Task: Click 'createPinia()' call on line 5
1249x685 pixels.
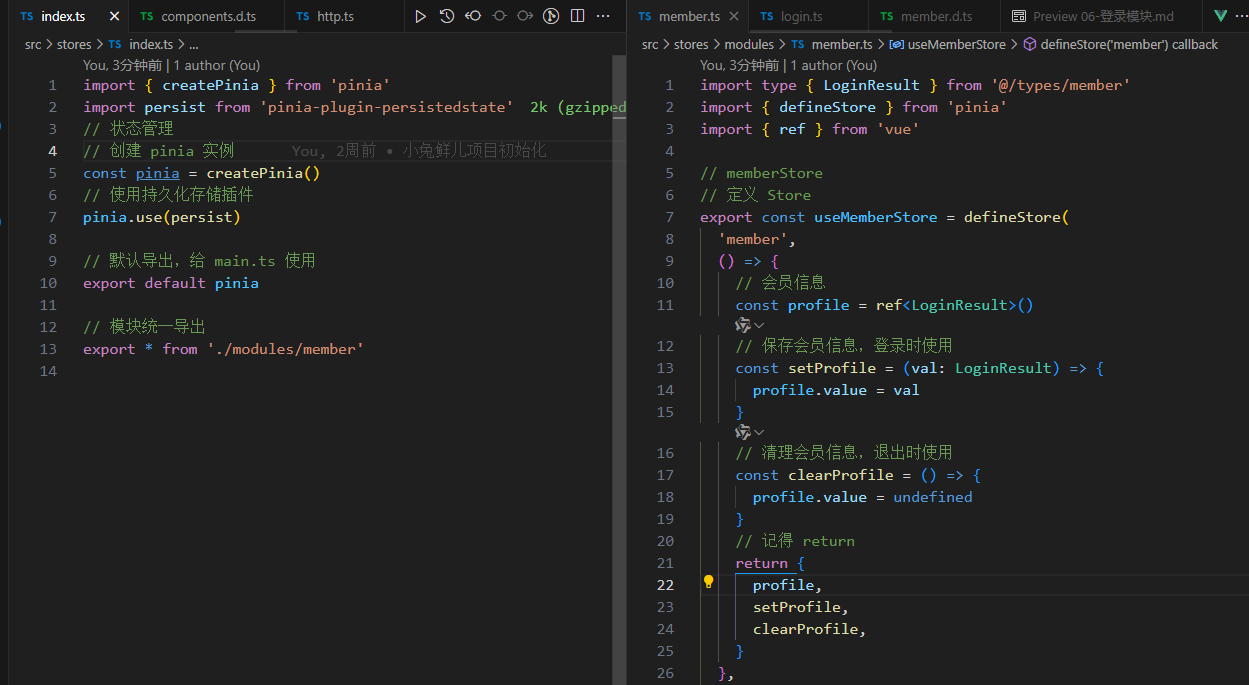Action: tap(263, 173)
